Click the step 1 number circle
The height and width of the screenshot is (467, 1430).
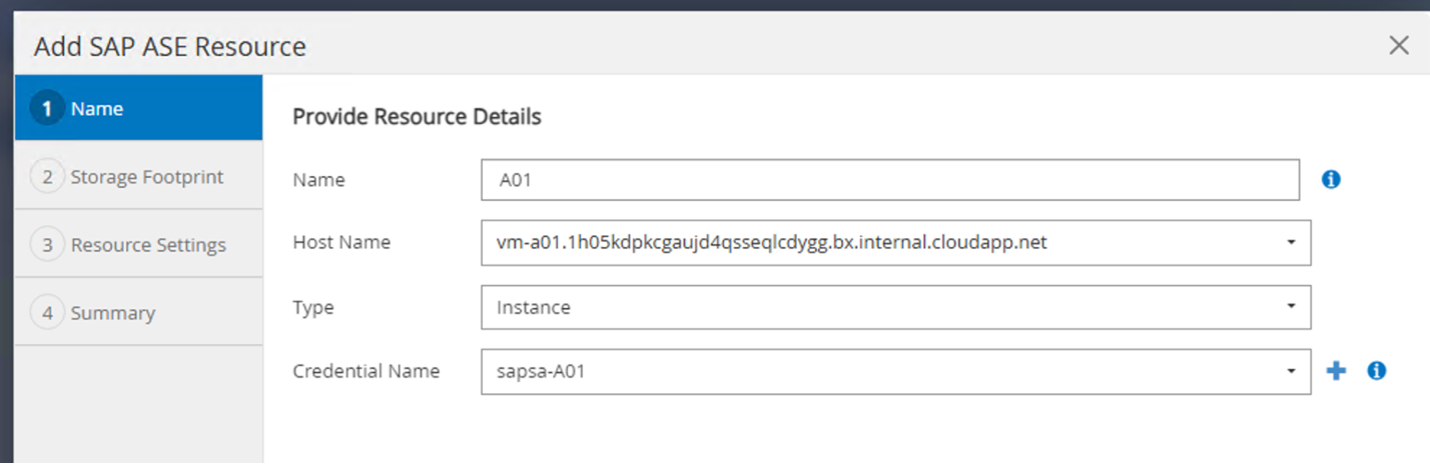47,109
